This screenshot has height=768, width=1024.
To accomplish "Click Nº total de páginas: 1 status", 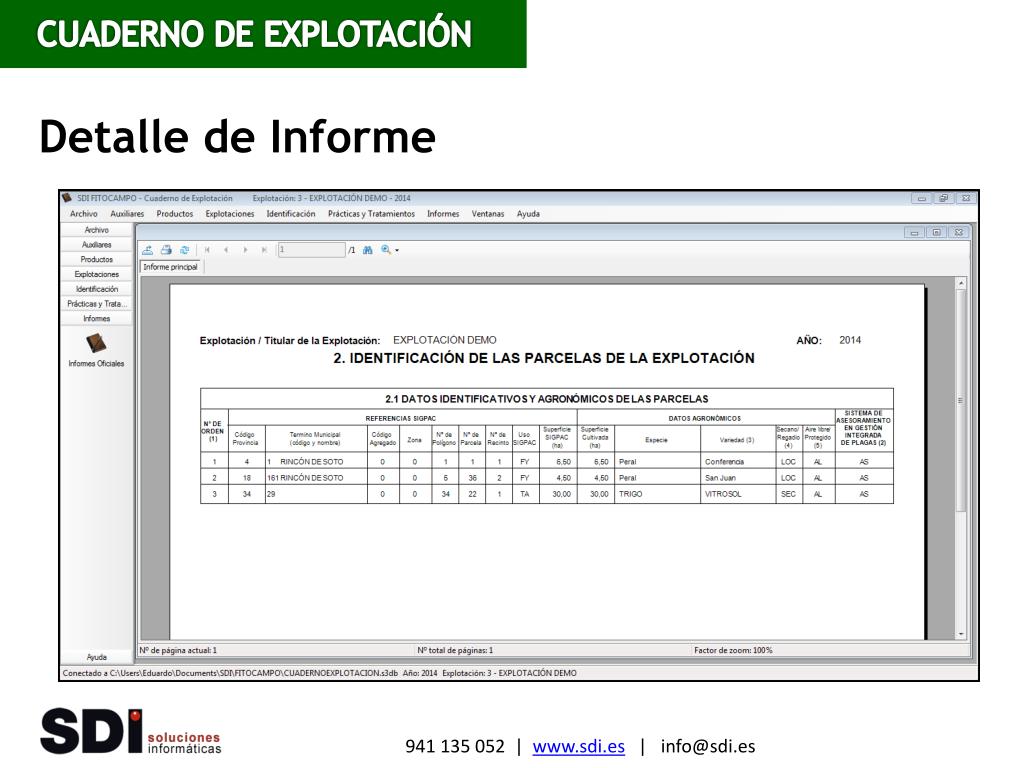I will [455, 650].
